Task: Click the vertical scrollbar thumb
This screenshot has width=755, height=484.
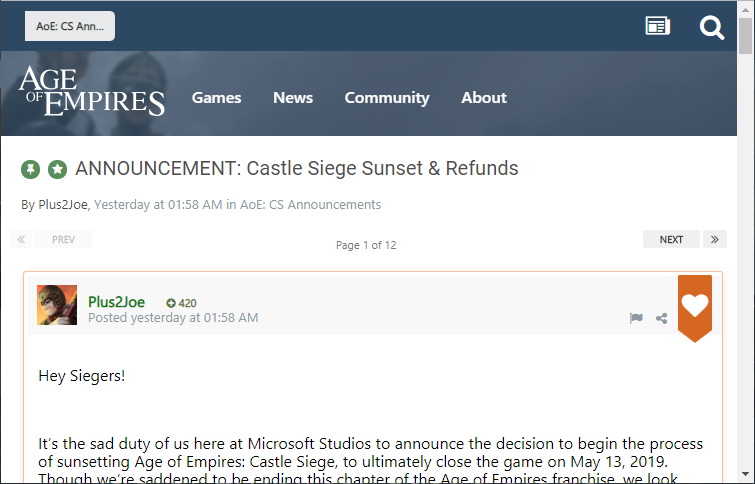Action: click(746, 36)
